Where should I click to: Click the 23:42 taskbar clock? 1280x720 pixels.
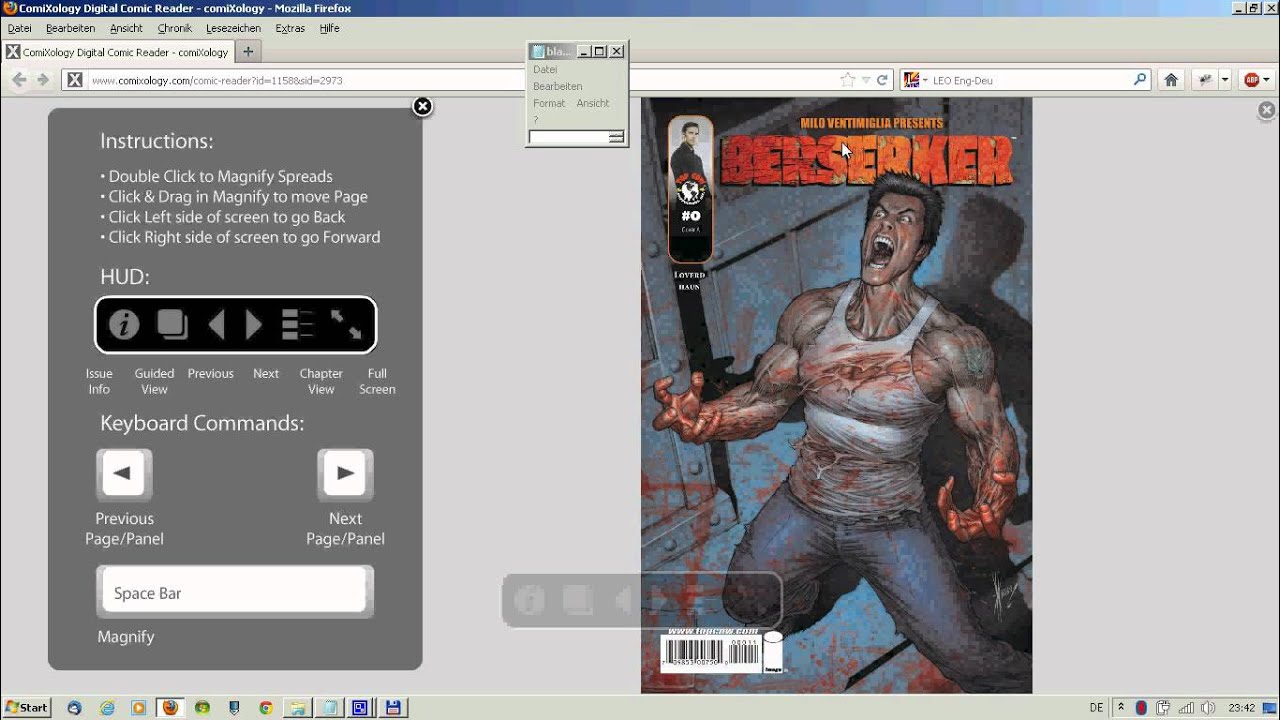point(1241,707)
